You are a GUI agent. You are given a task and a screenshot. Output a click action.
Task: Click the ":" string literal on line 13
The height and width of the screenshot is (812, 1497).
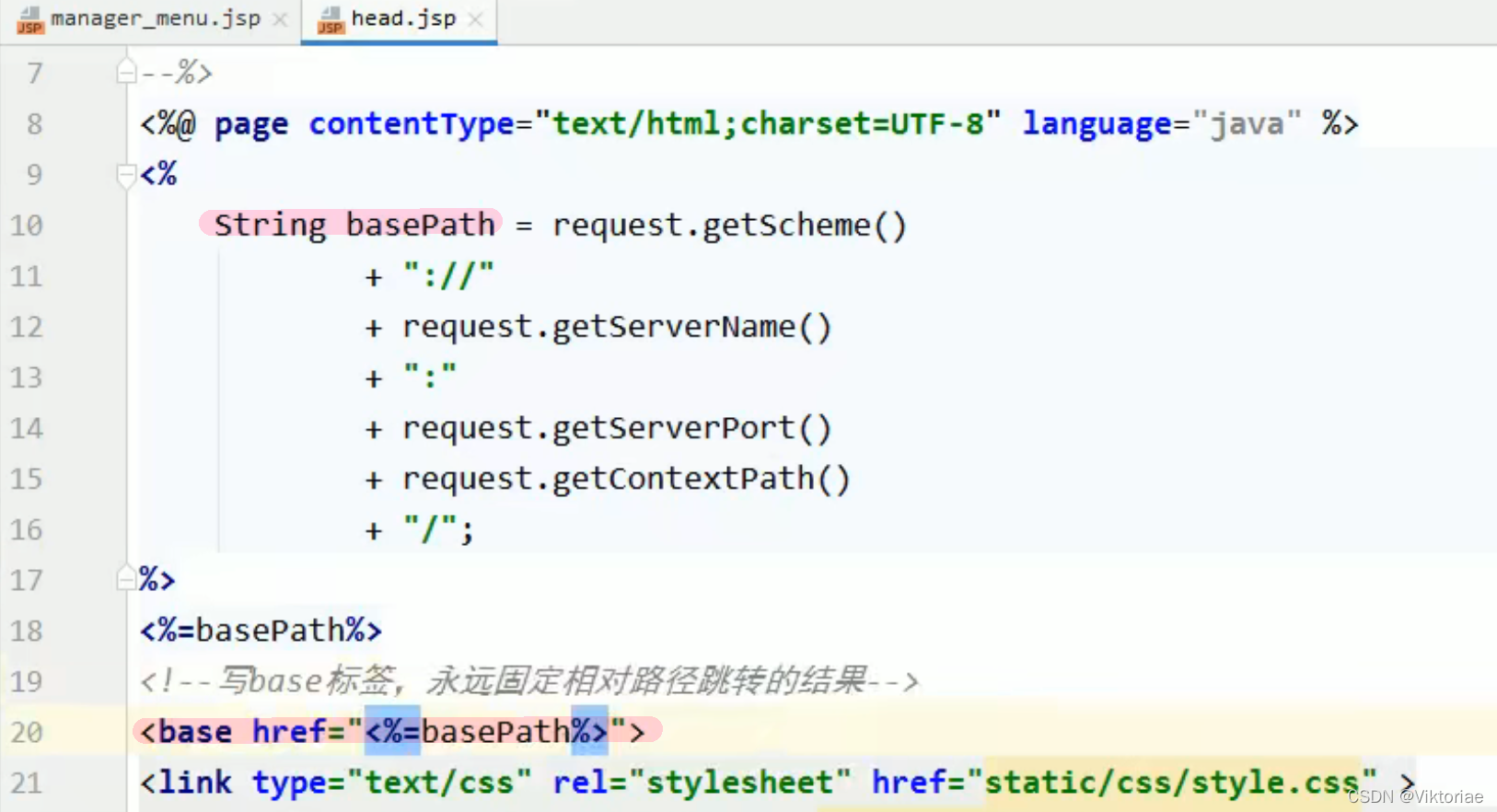(430, 377)
